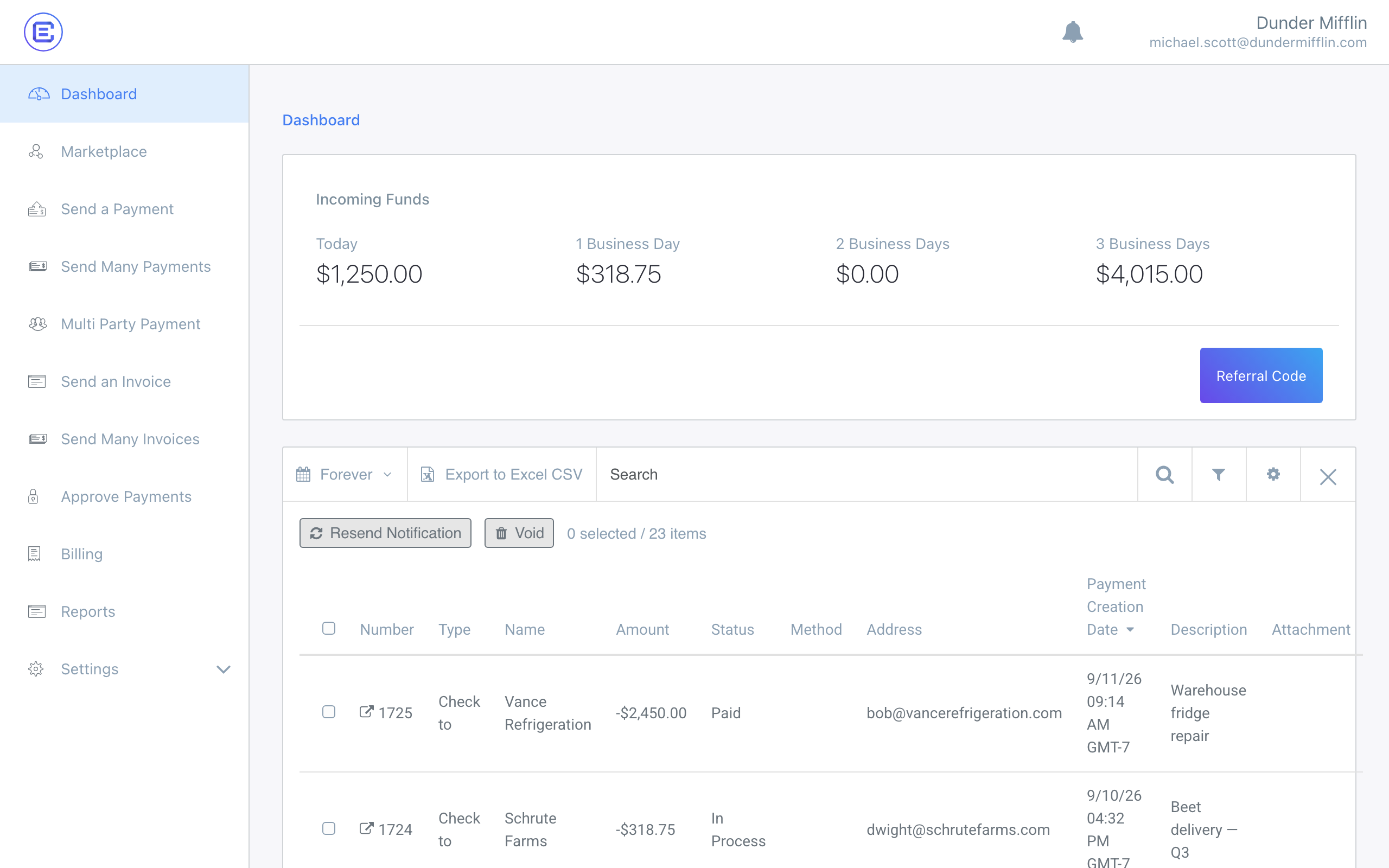Image resolution: width=1389 pixels, height=868 pixels.
Task: Select the checkbox for check 1724
Action: coord(329,828)
